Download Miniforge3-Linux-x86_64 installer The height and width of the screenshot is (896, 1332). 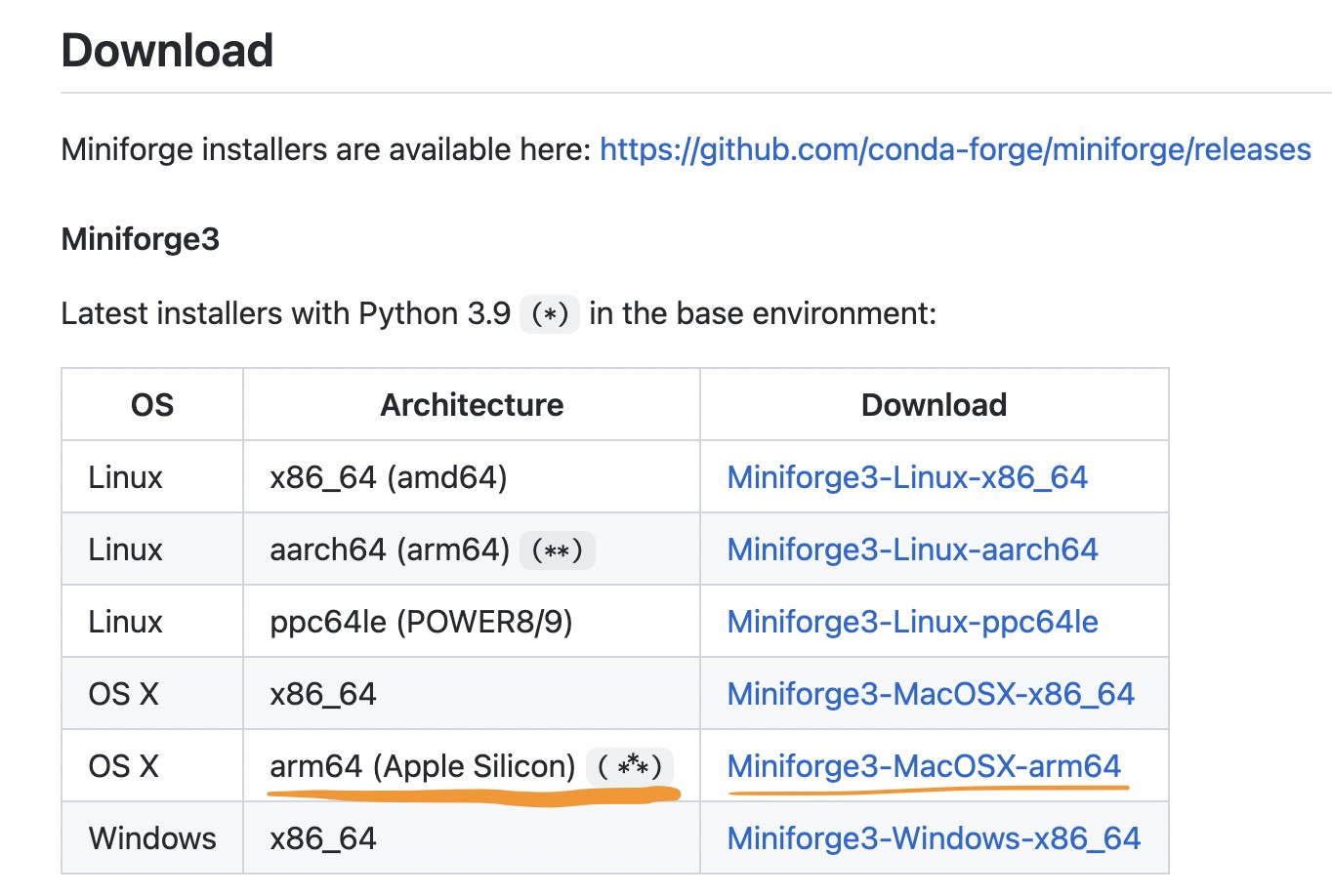(x=907, y=476)
